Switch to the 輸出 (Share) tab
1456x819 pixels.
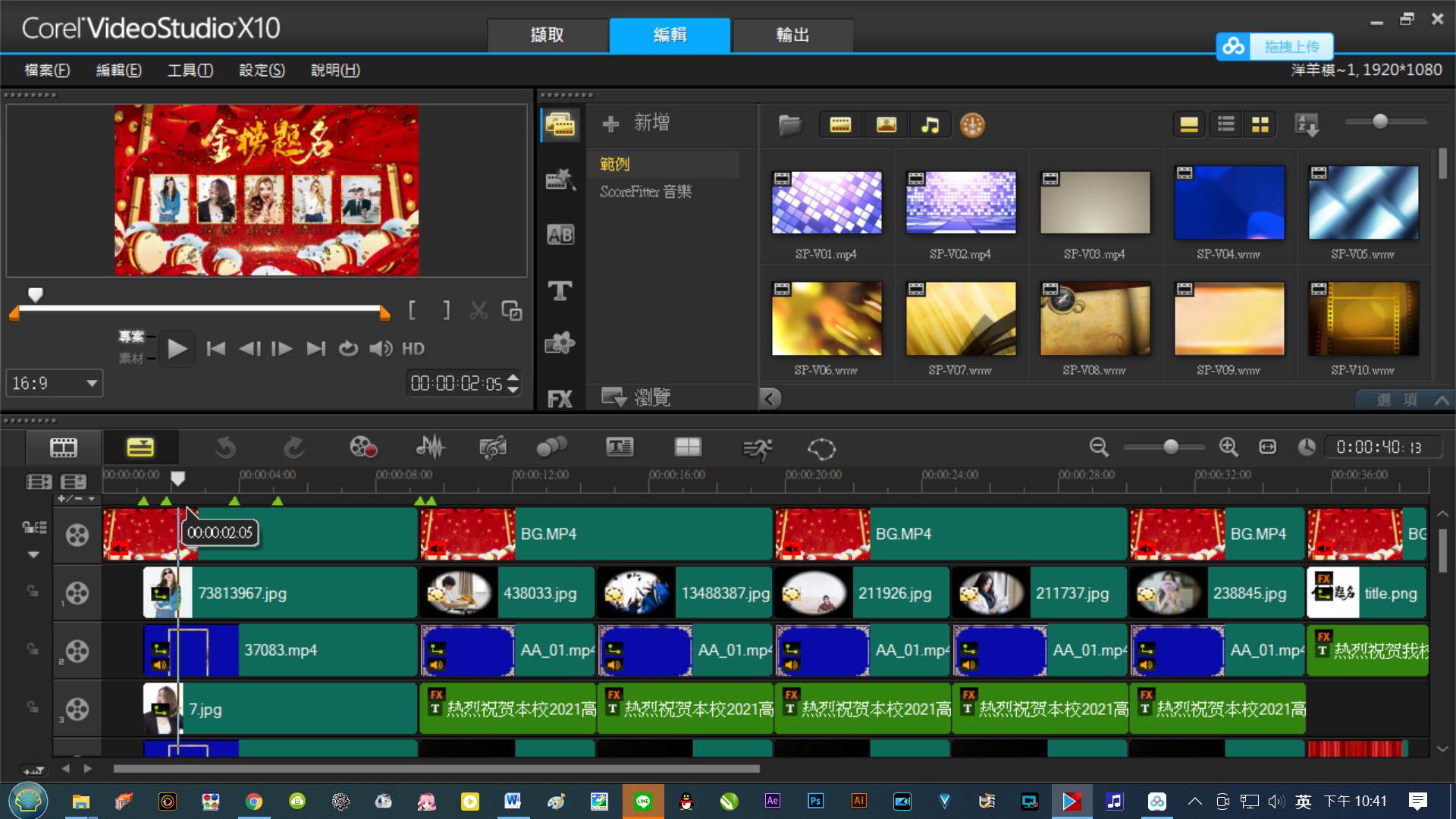792,35
